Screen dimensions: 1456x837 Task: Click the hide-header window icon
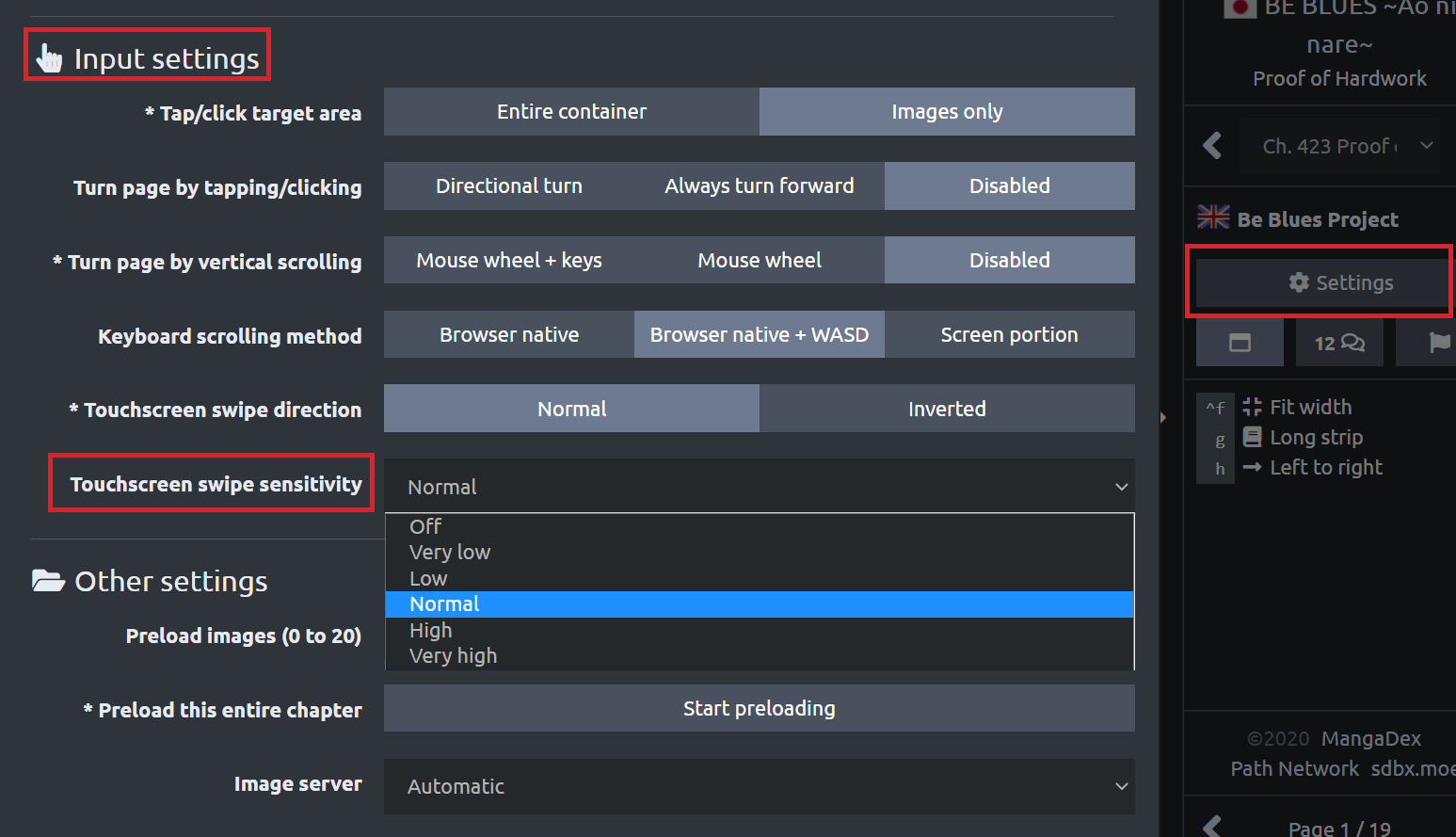point(1240,343)
